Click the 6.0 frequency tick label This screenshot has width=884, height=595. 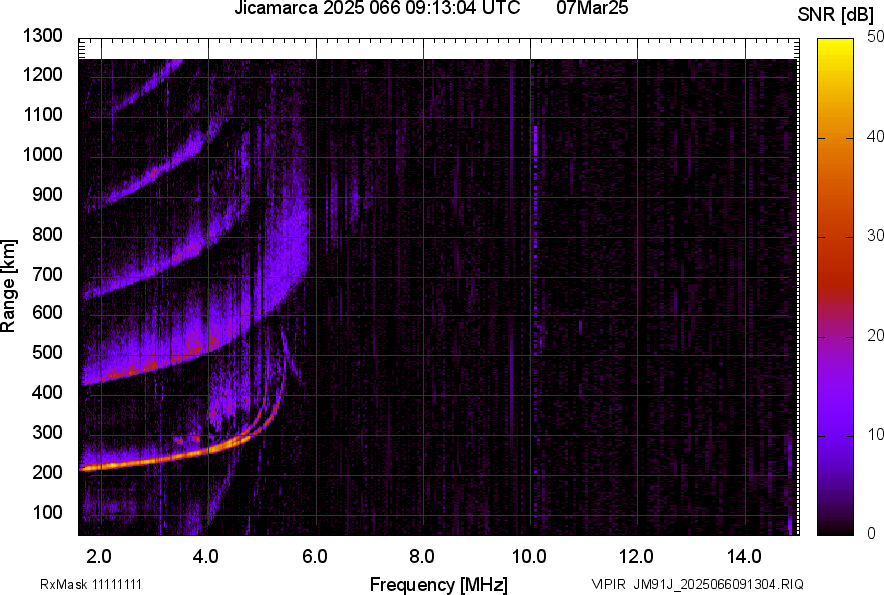[x=314, y=556]
